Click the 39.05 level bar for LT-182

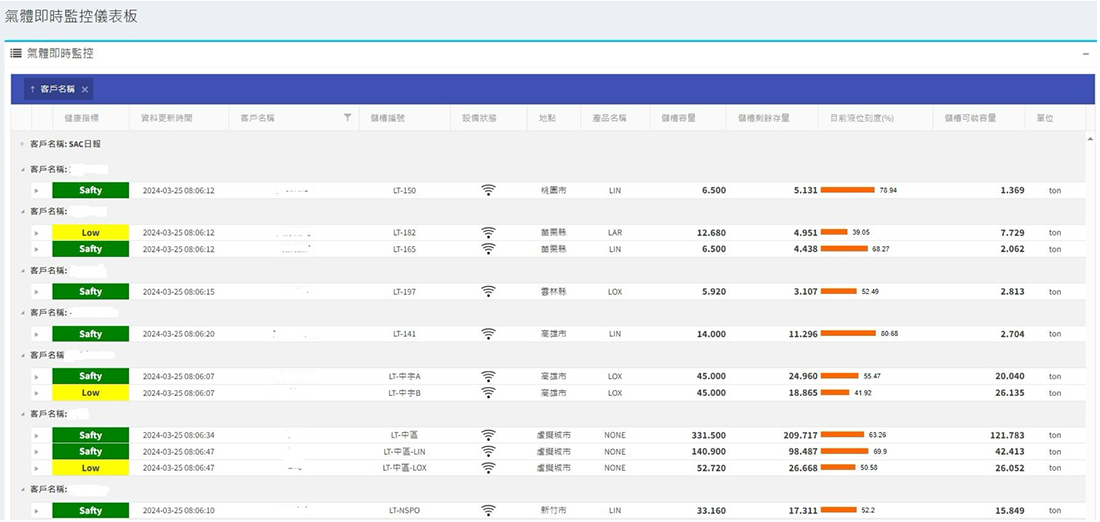click(834, 232)
